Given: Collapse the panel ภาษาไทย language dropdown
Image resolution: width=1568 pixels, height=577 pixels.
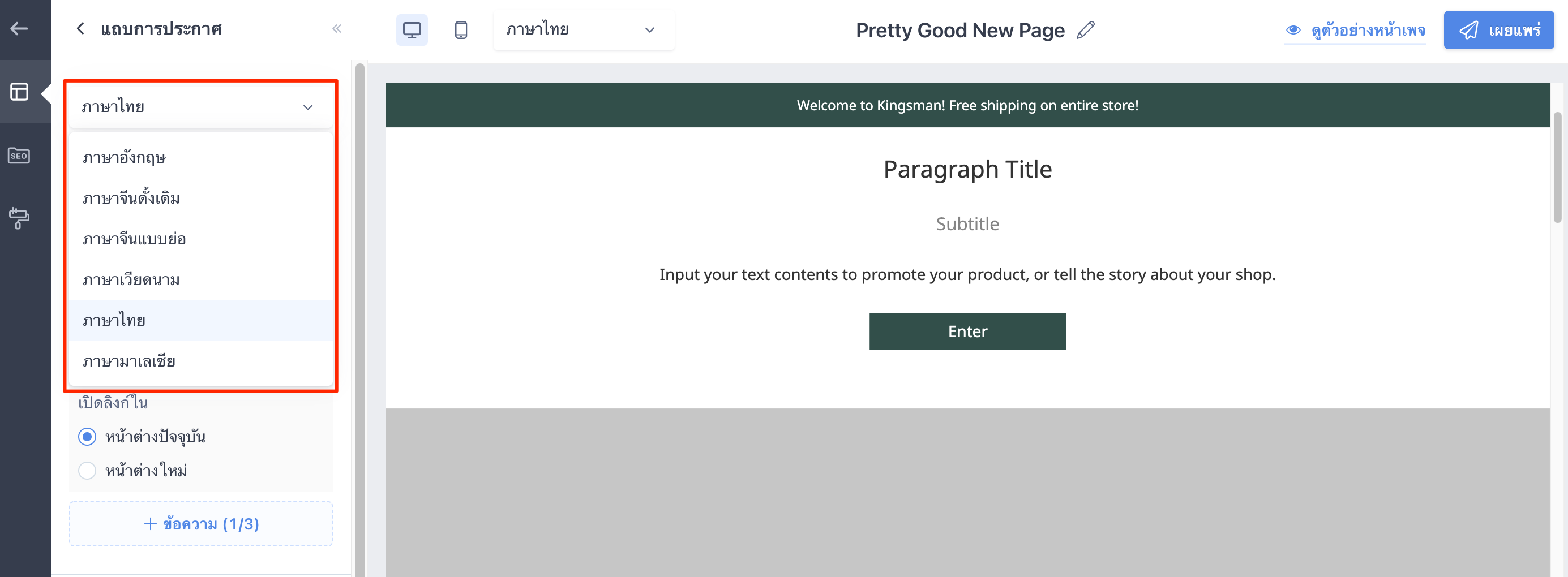Looking at the screenshot, I should click(200, 107).
